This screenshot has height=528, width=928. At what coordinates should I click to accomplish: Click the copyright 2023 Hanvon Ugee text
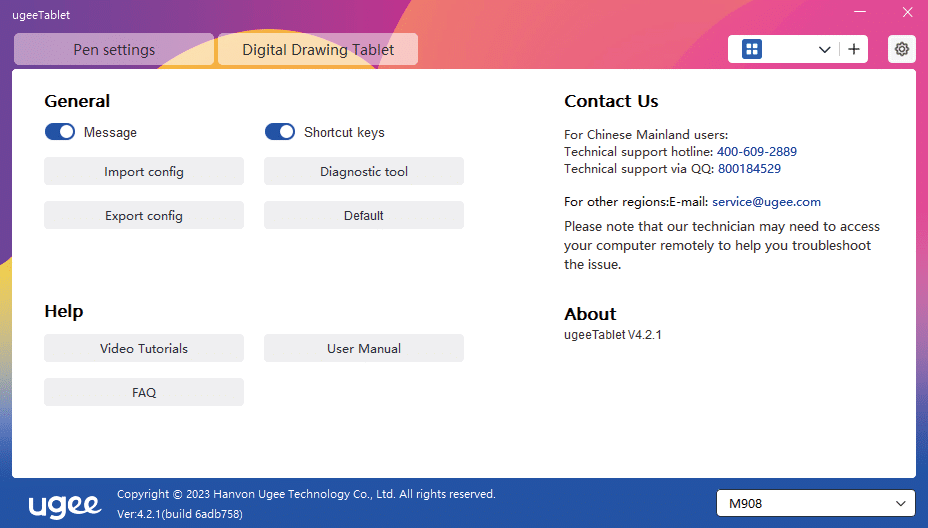point(306,494)
